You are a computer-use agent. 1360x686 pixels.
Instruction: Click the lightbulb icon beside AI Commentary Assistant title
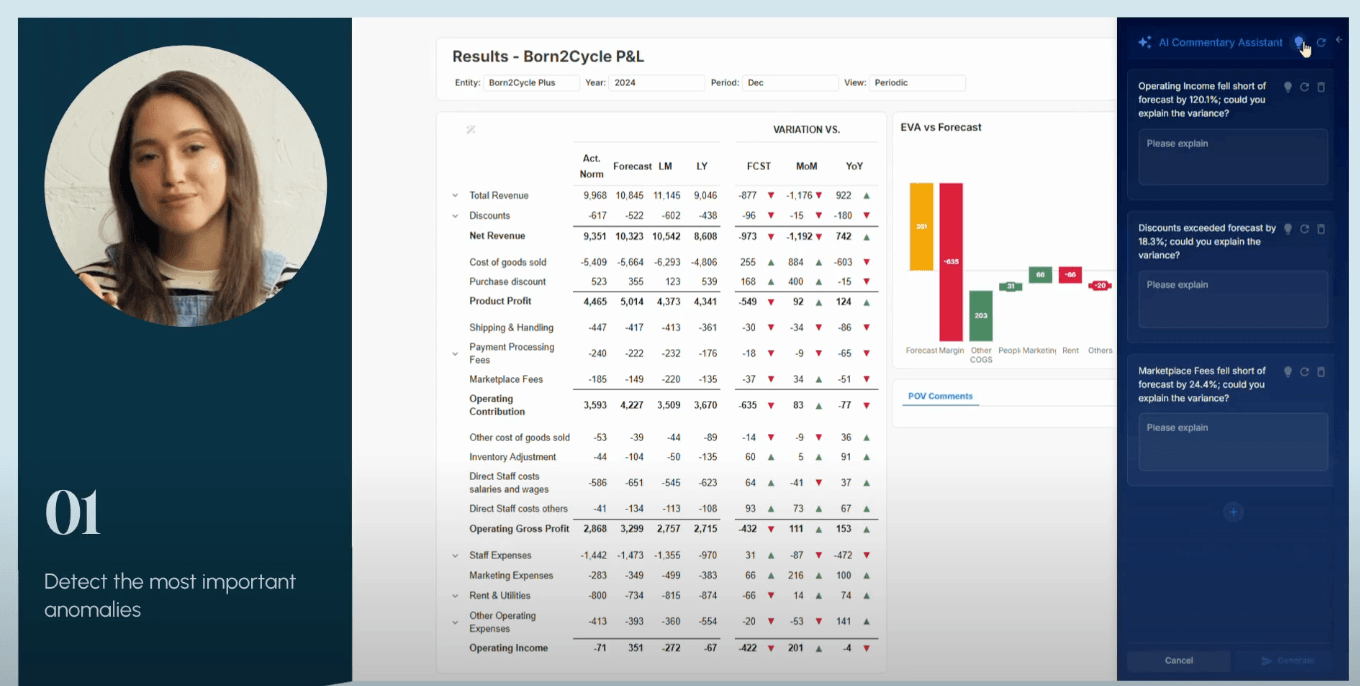click(x=1299, y=42)
